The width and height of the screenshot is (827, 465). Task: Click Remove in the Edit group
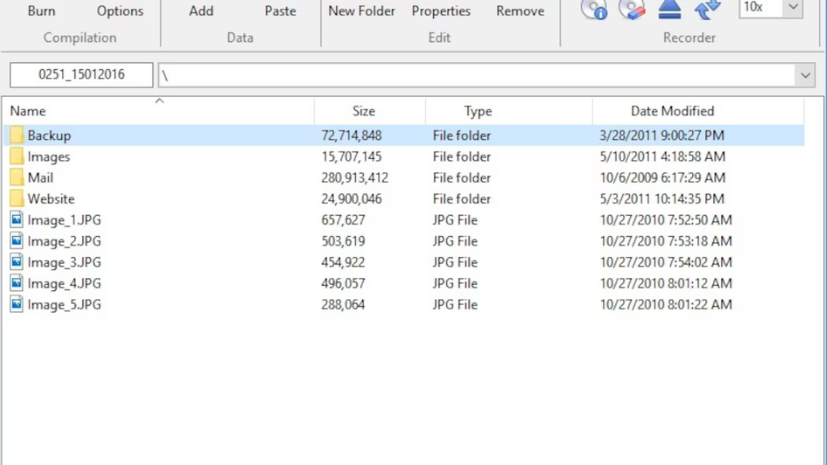[520, 11]
